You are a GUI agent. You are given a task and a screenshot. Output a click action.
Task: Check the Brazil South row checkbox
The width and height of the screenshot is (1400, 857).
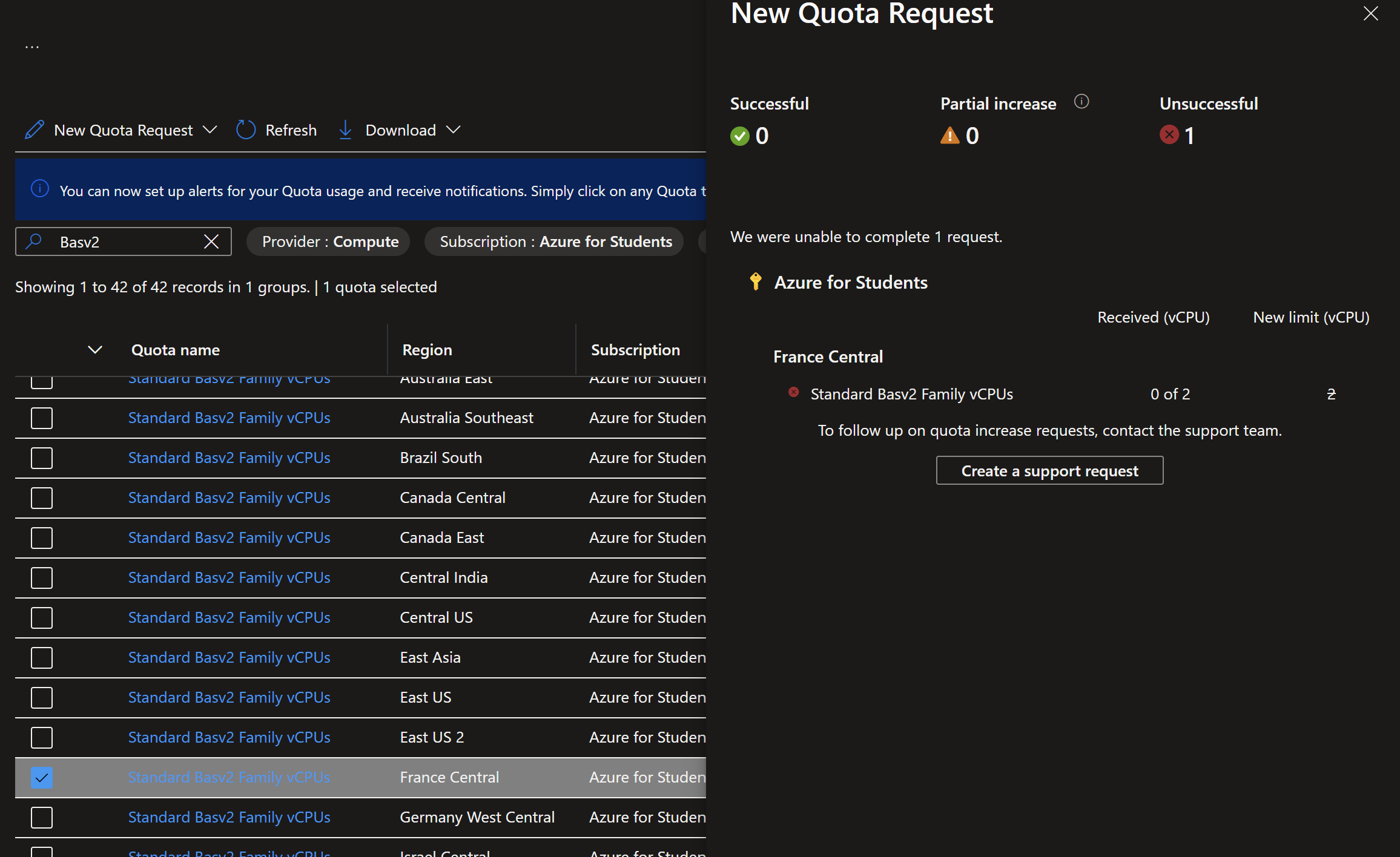click(x=42, y=458)
